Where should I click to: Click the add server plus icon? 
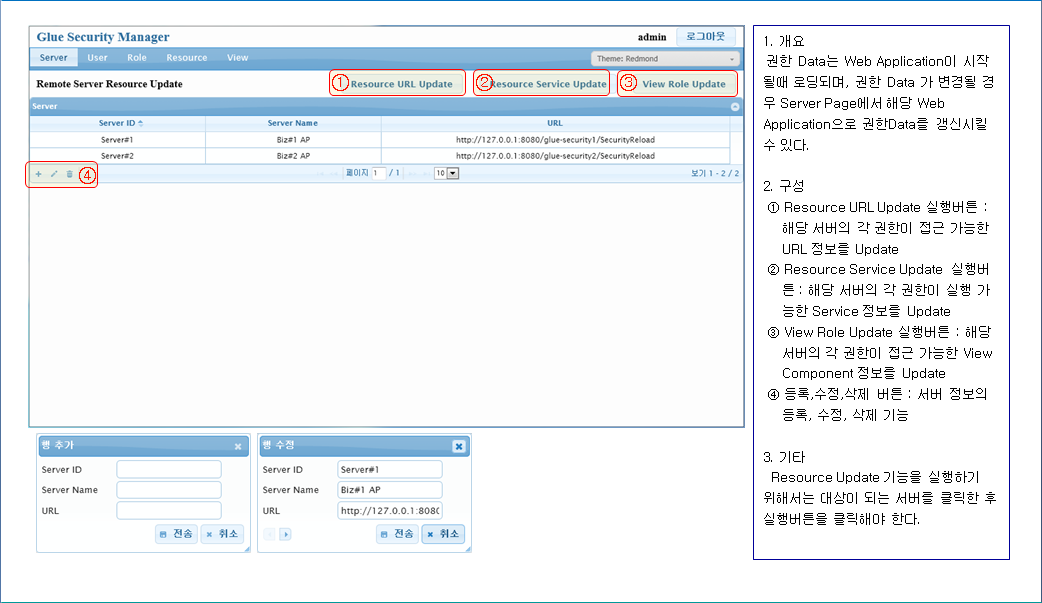[x=39, y=174]
